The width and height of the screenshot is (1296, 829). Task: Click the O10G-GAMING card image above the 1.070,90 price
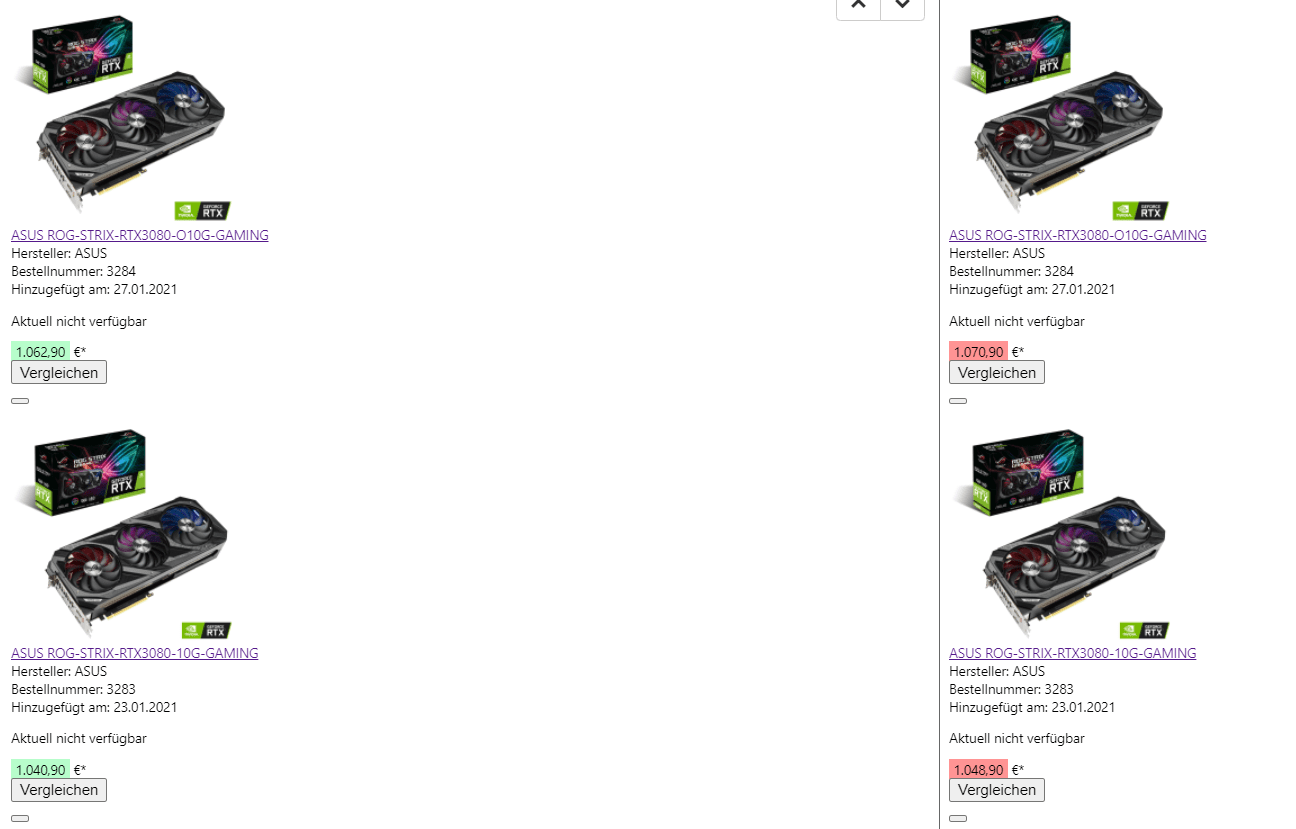[x=1060, y=117]
